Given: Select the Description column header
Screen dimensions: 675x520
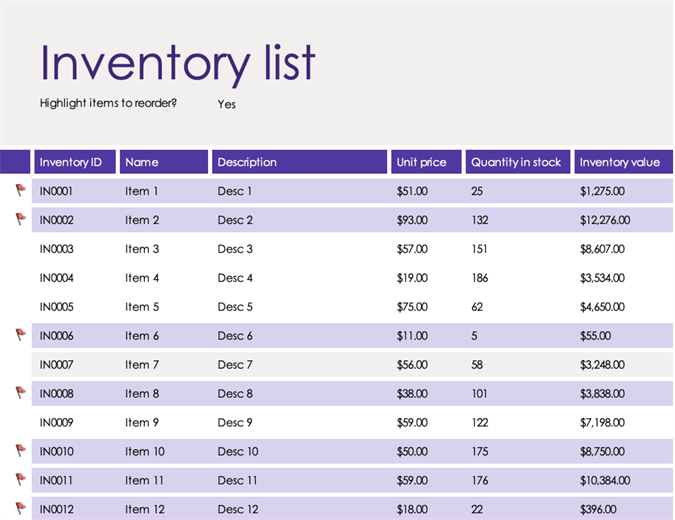Looking at the screenshot, I should click(x=247, y=162).
